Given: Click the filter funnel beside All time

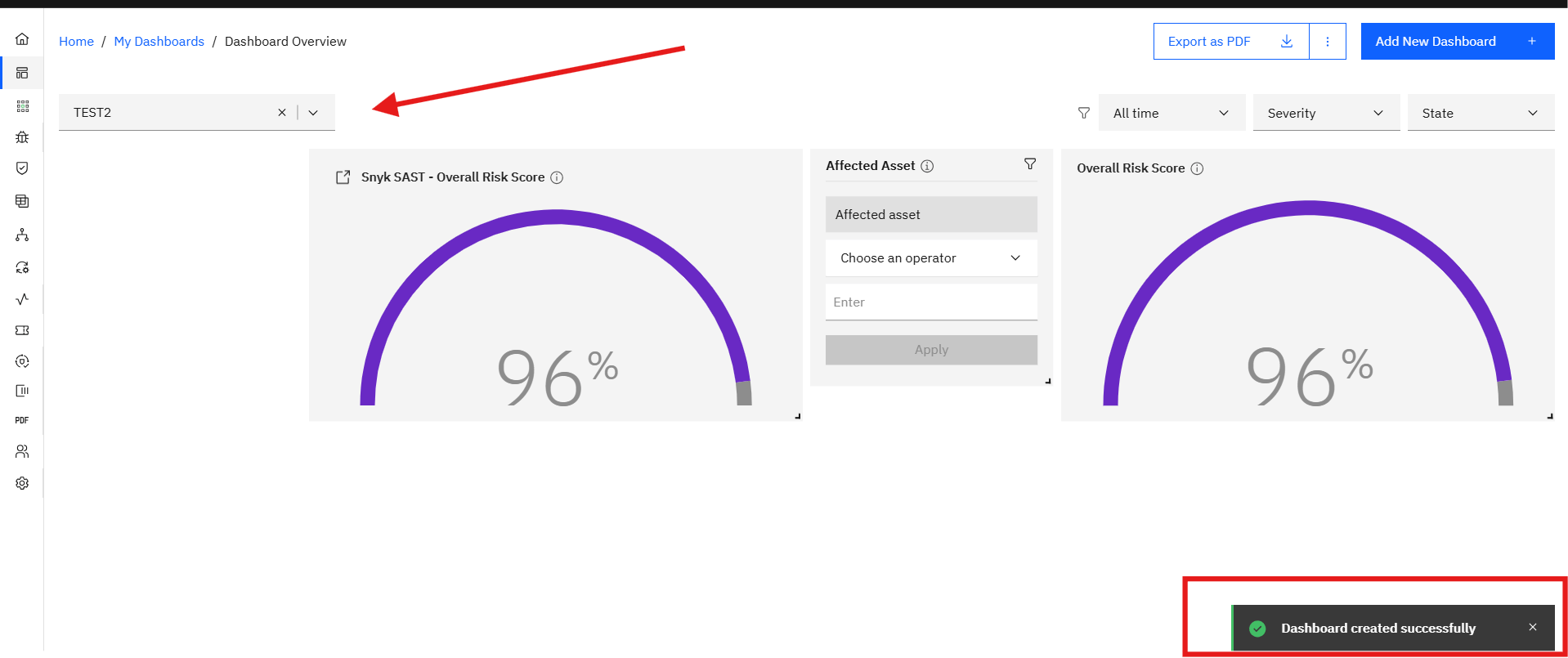Looking at the screenshot, I should (1084, 113).
